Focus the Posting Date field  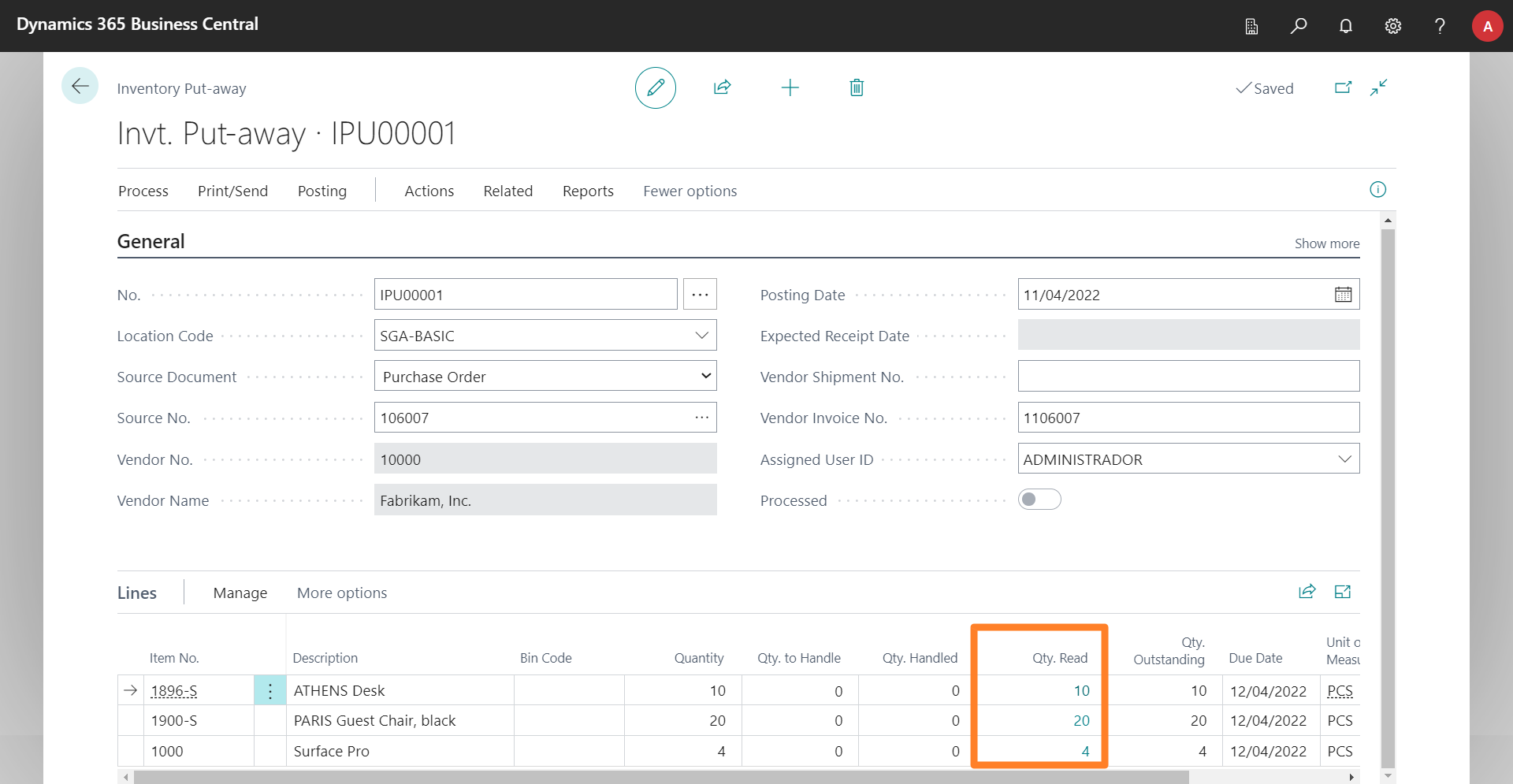tap(1188, 295)
